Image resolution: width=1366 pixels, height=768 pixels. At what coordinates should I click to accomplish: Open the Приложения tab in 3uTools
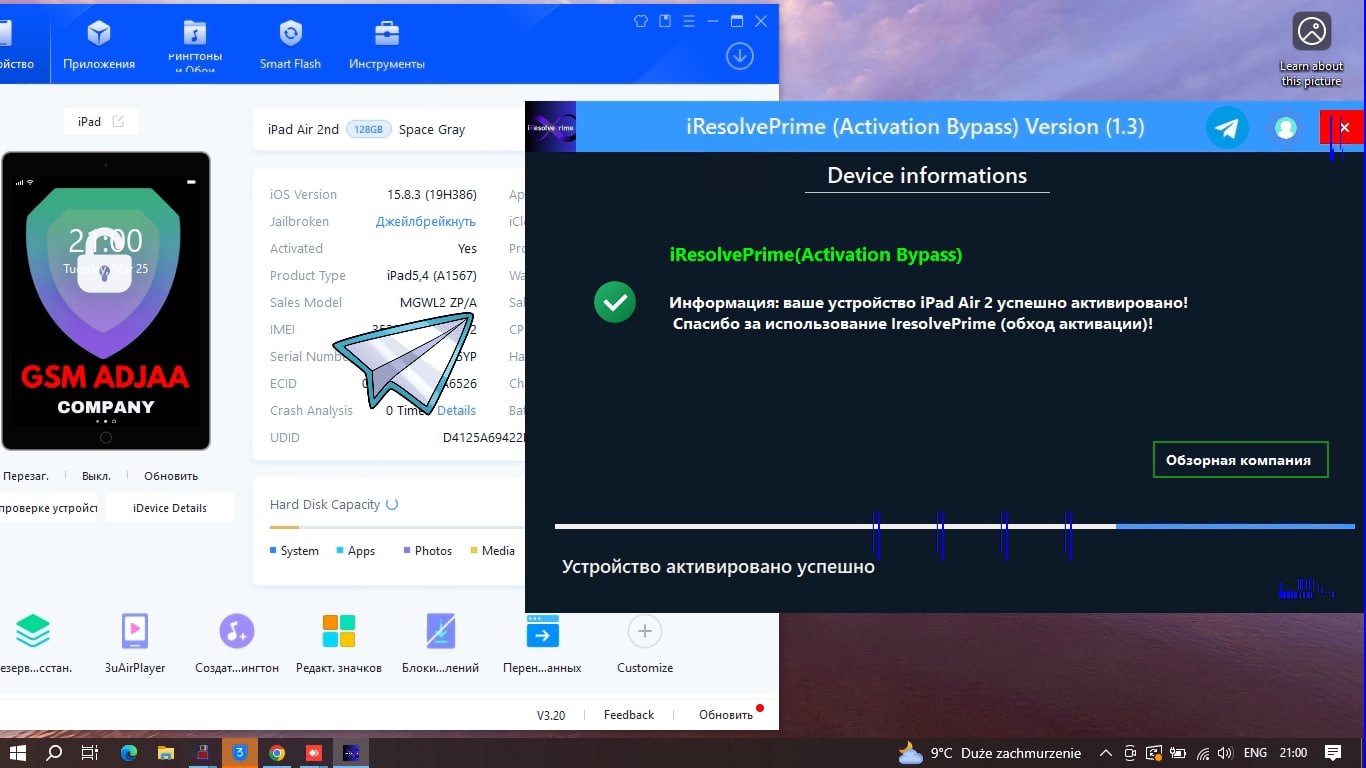point(99,46)
